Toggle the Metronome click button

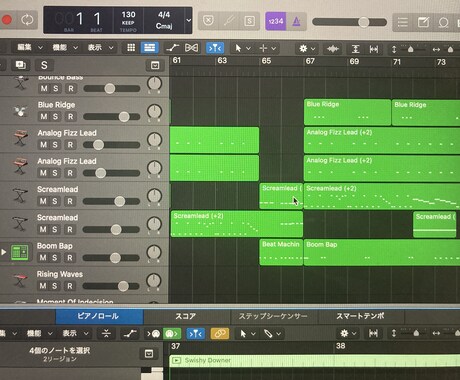(296, 21)
